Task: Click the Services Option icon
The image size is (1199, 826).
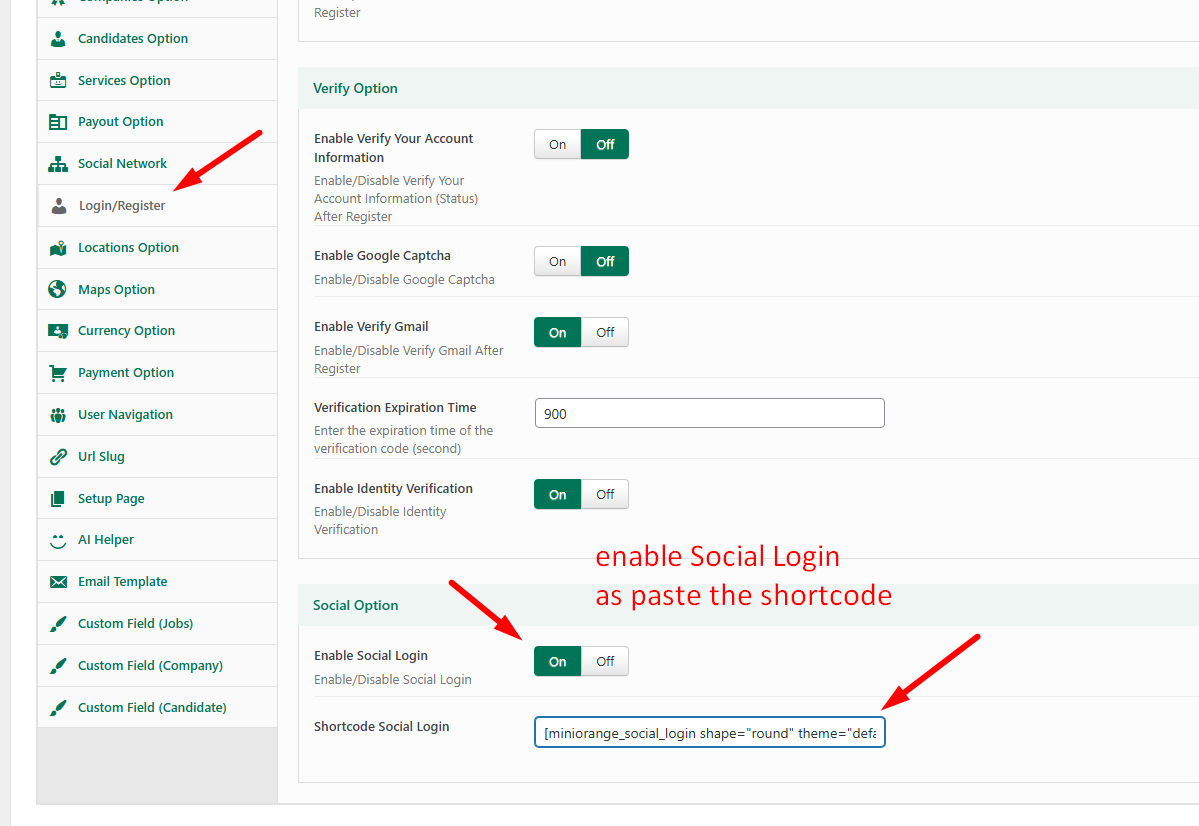Action: pyautogui.click(x=58, y=81)
